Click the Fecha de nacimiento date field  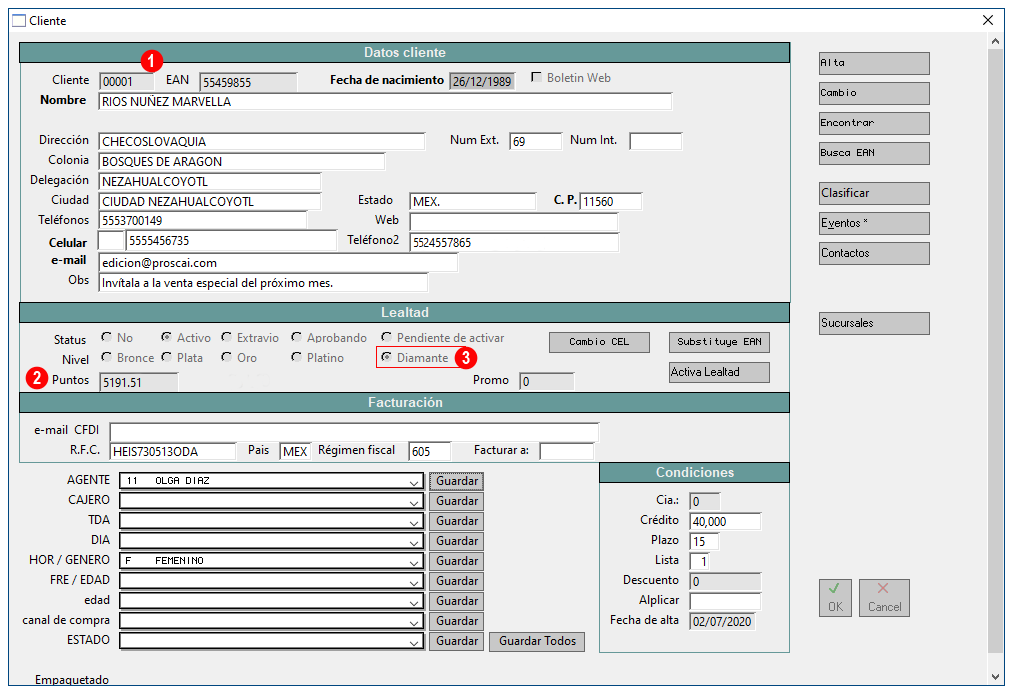coord(482,81)
